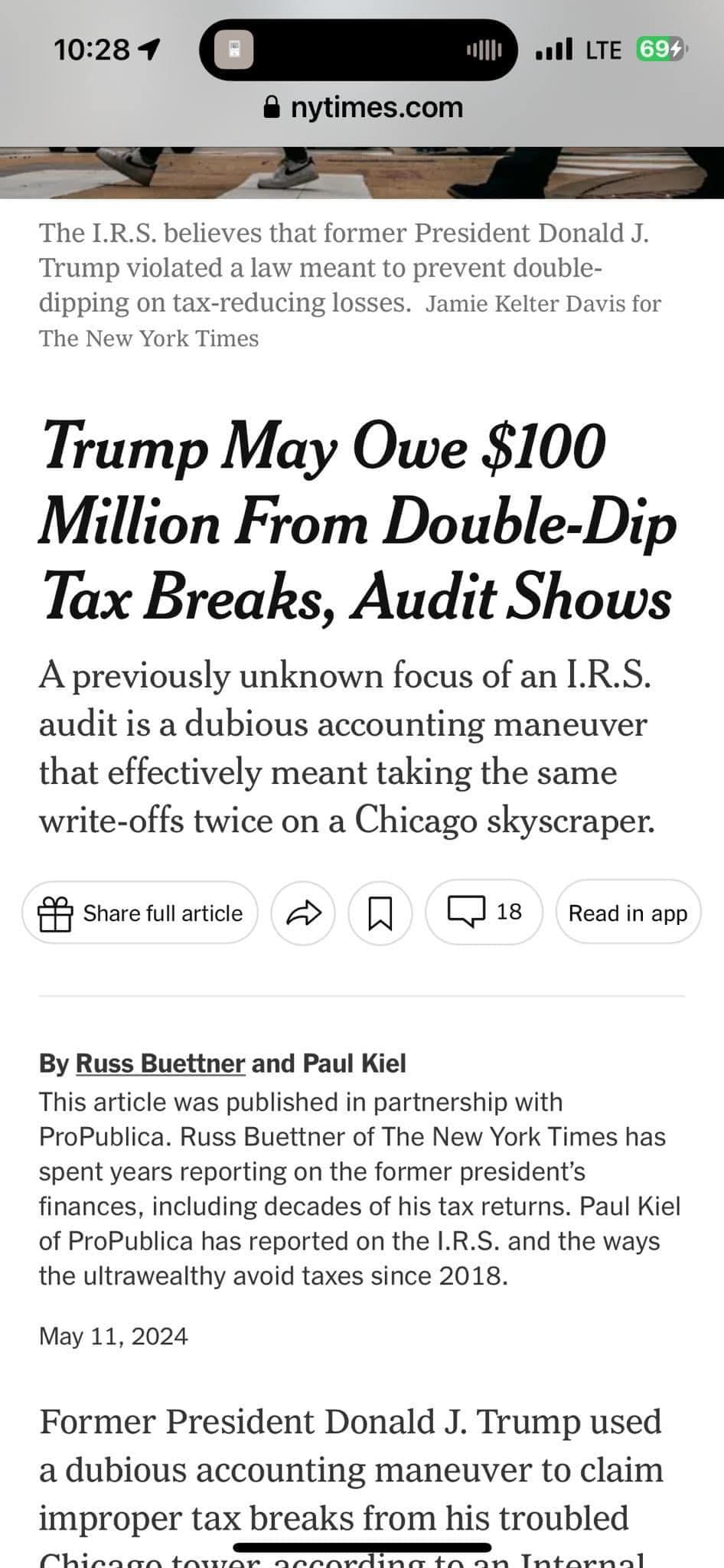This screenshot has width=724, height=1568.
Task: Tap the home indicator bar at bottom
Action: point(362,1547)
